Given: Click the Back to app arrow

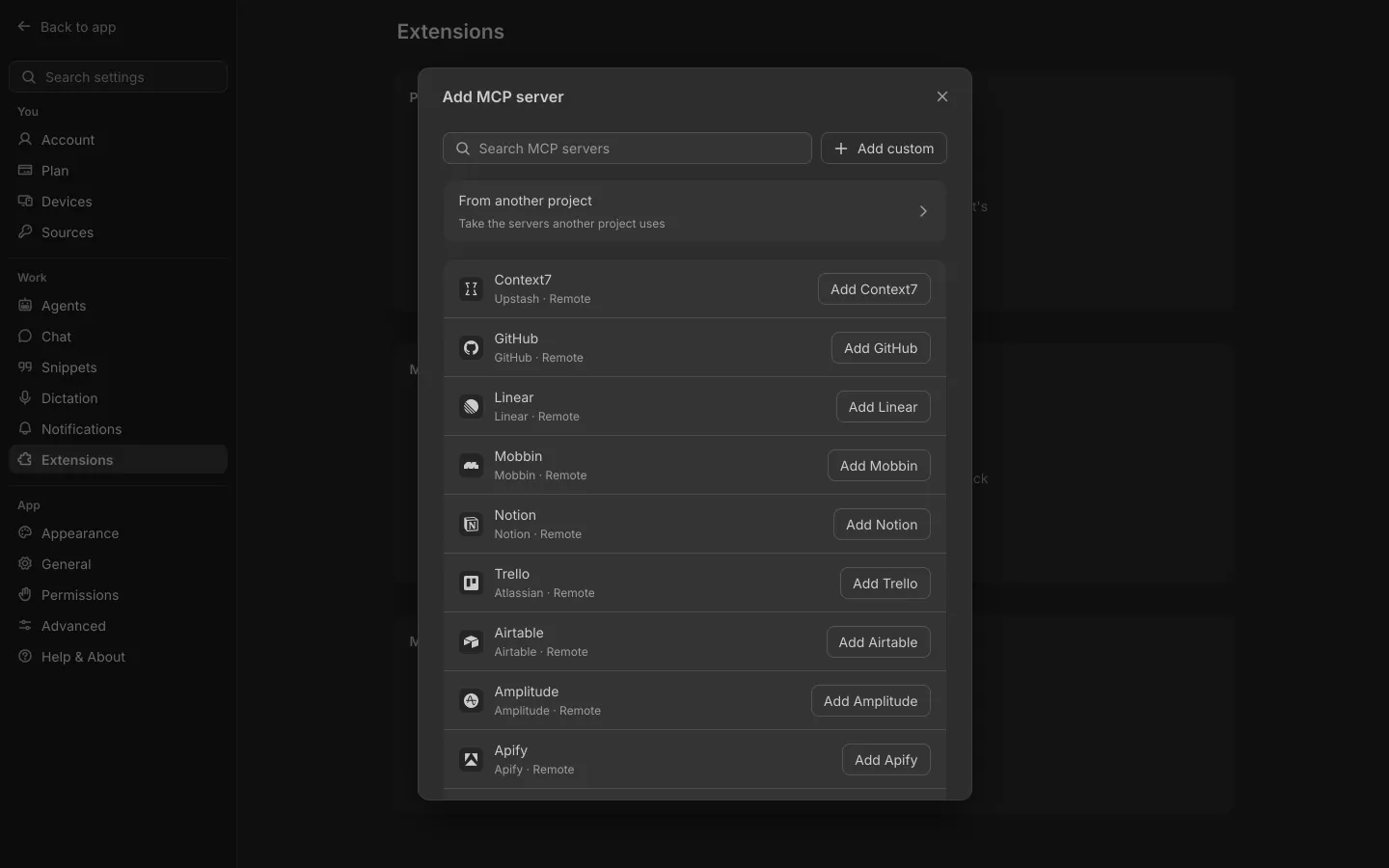Looking at the screenshot, I should (24, 27).
